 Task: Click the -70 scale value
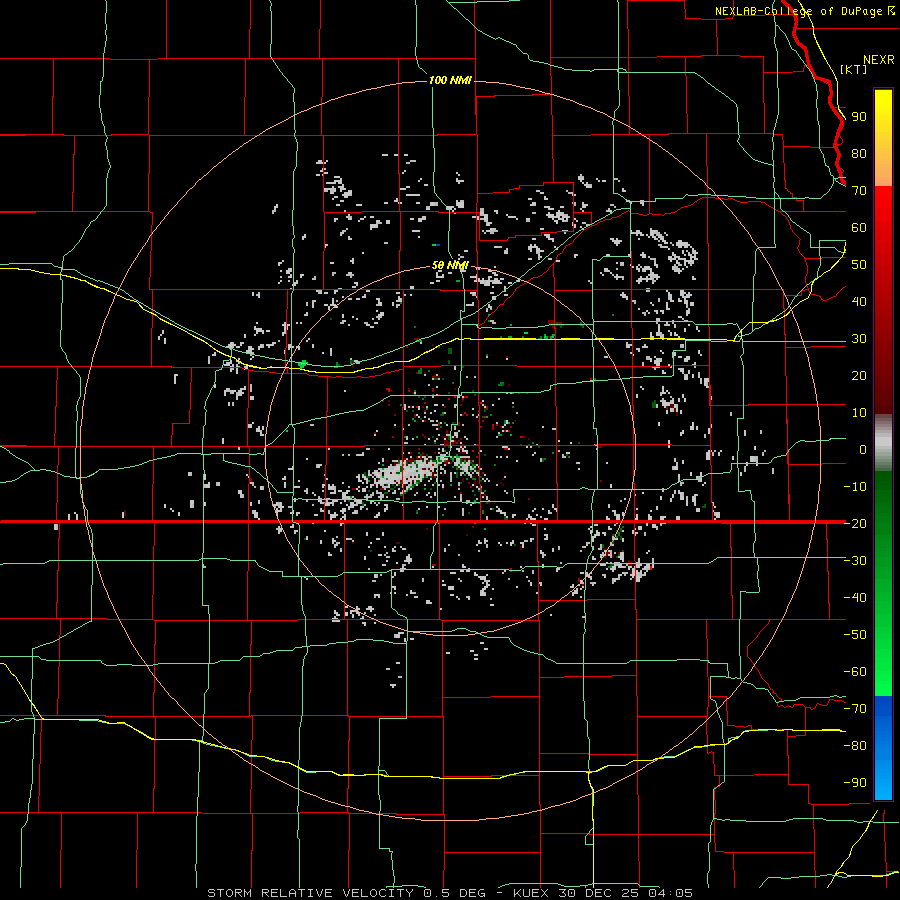855,709
